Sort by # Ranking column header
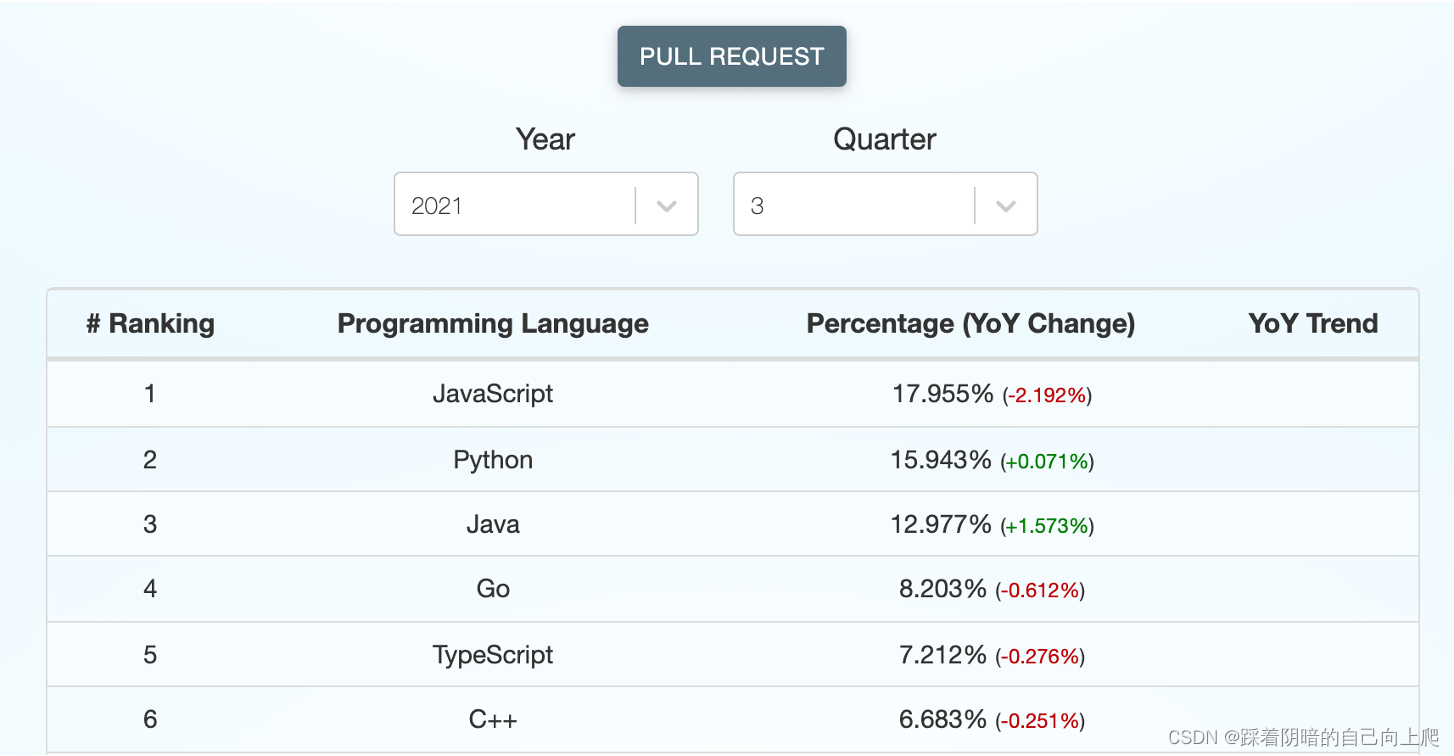 click(x=150, y=324)
